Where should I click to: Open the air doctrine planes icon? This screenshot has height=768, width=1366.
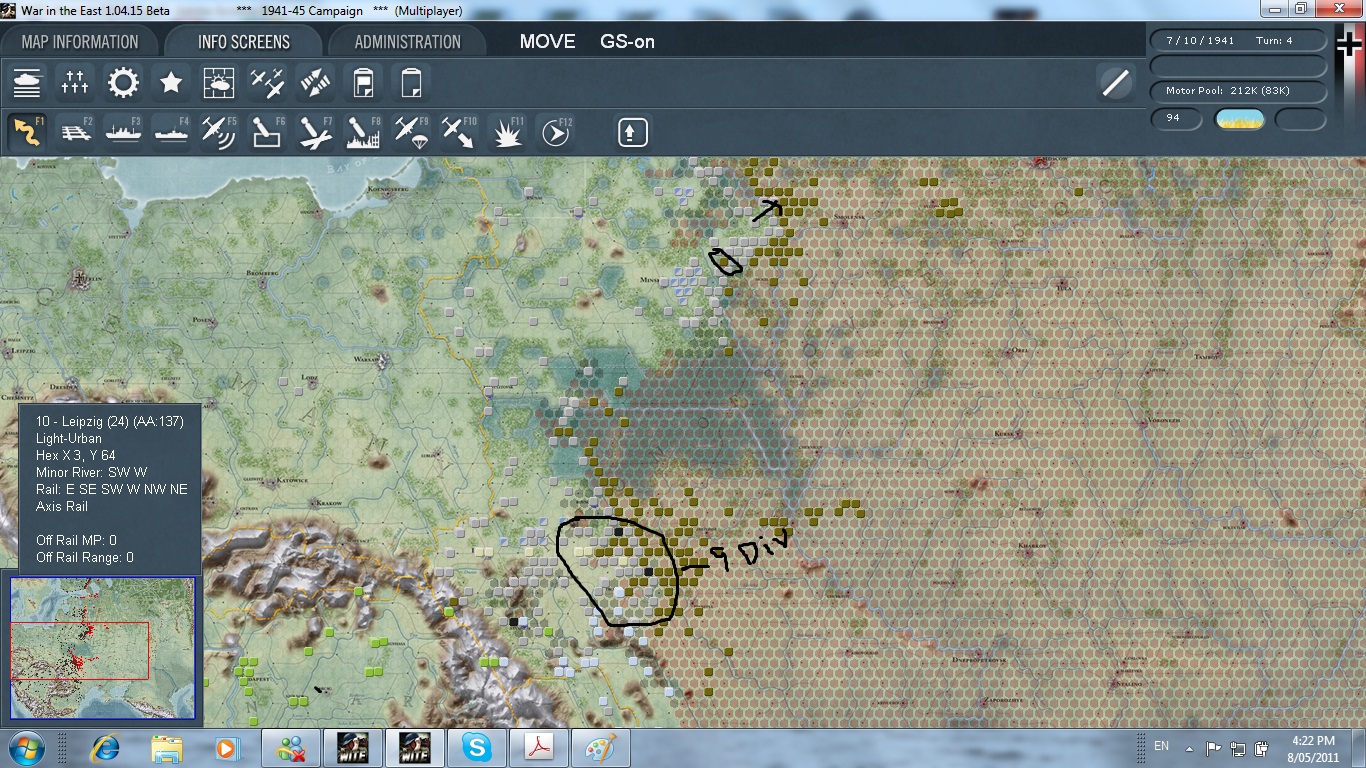click(267, 82)
